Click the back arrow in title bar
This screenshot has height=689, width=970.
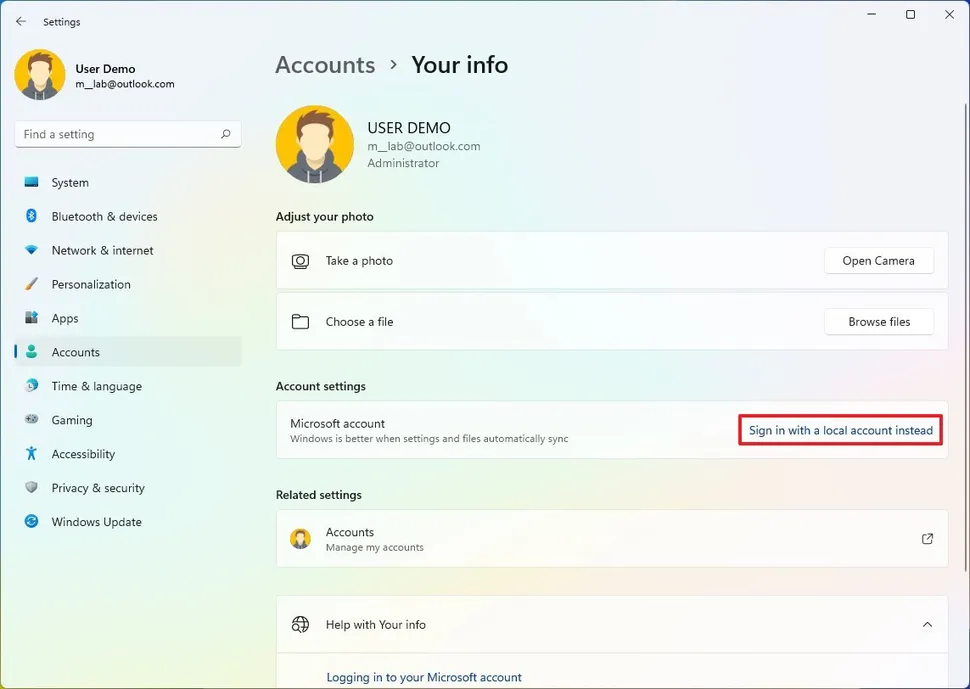coord(21,21)
